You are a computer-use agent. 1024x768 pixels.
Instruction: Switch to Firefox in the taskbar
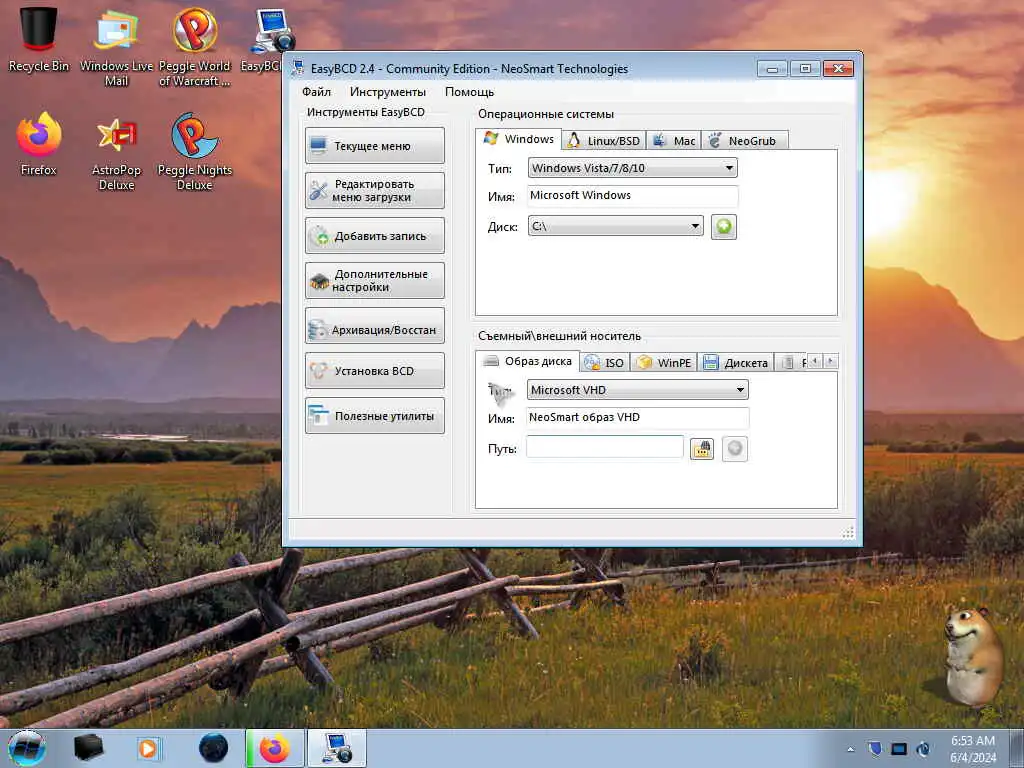point(274,748)
